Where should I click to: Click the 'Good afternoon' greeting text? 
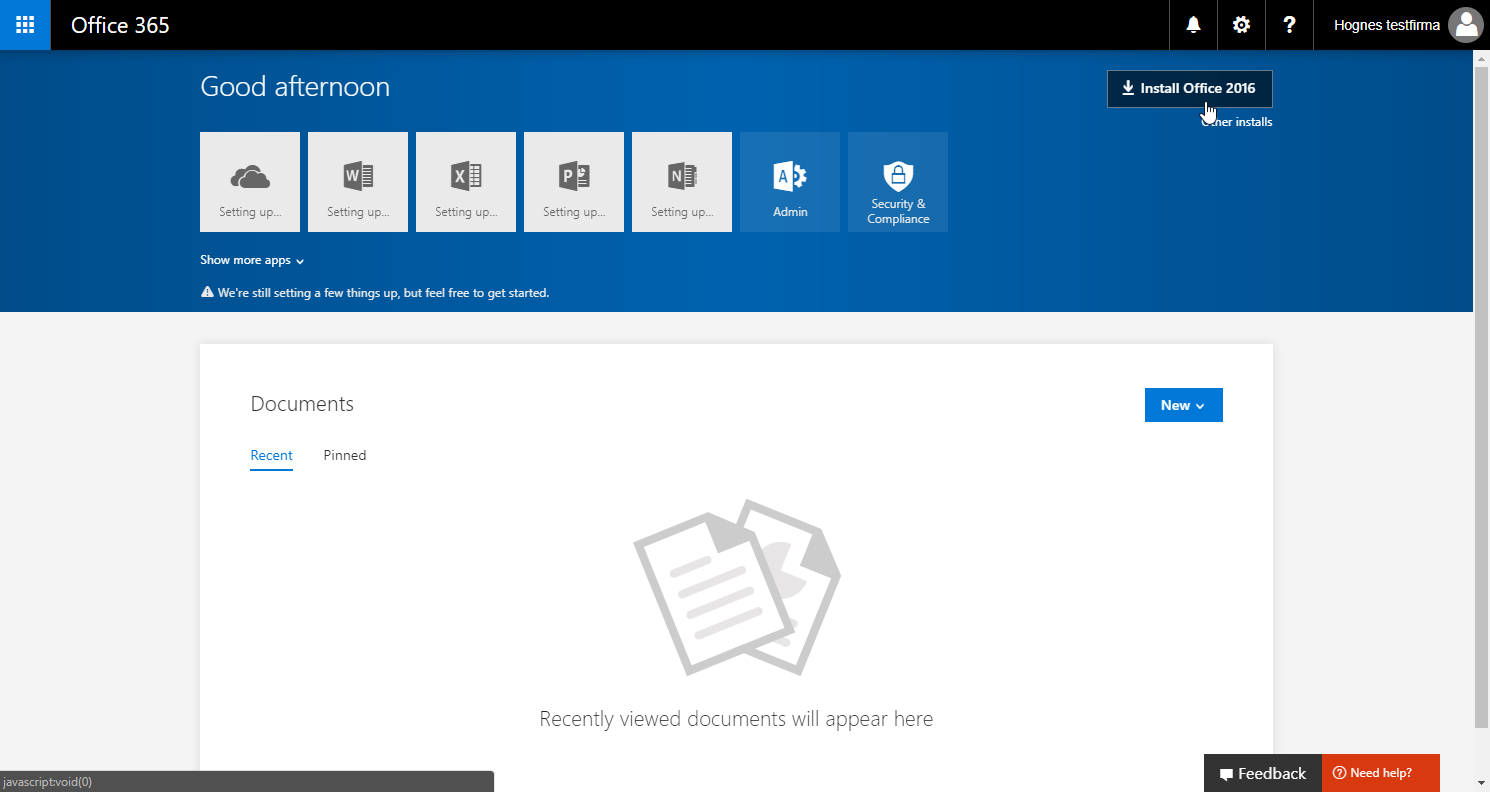[295, 87]
